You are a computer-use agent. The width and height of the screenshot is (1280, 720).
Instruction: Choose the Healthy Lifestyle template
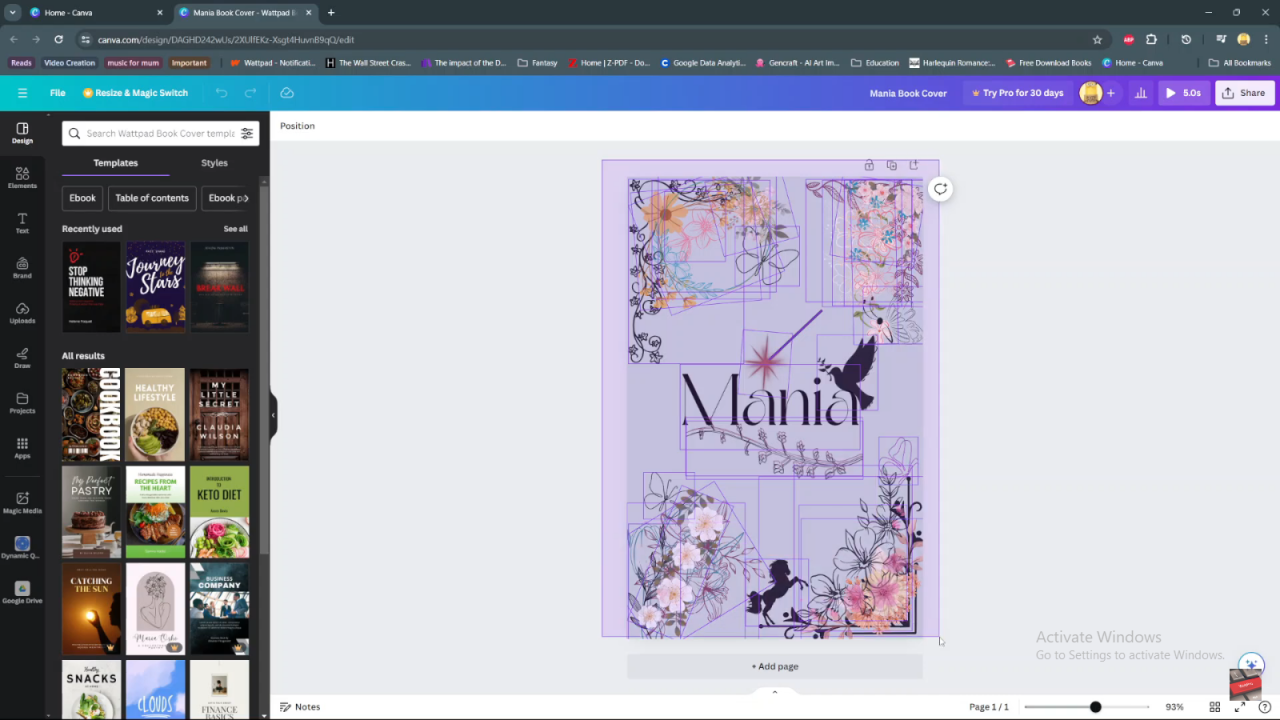[x=155, y=414]
